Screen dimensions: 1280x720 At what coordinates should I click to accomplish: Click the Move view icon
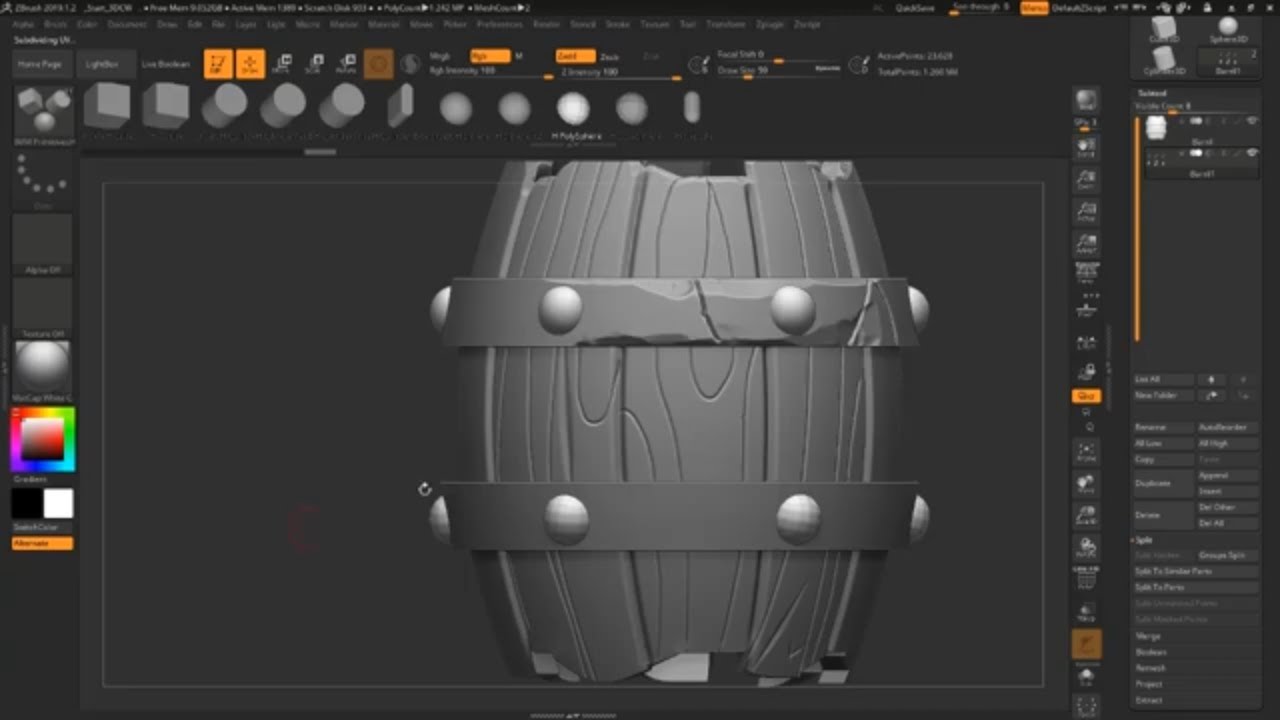[x=1086, y=483]
